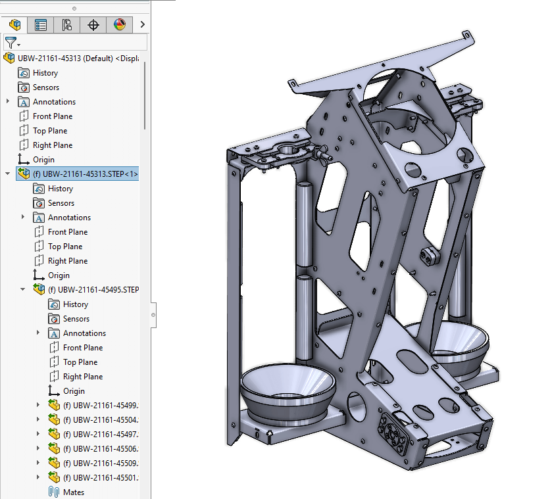Select the UBW-21161-45509 part
Viewport: 550px width, 499px height.
click(x=93, y=463)
